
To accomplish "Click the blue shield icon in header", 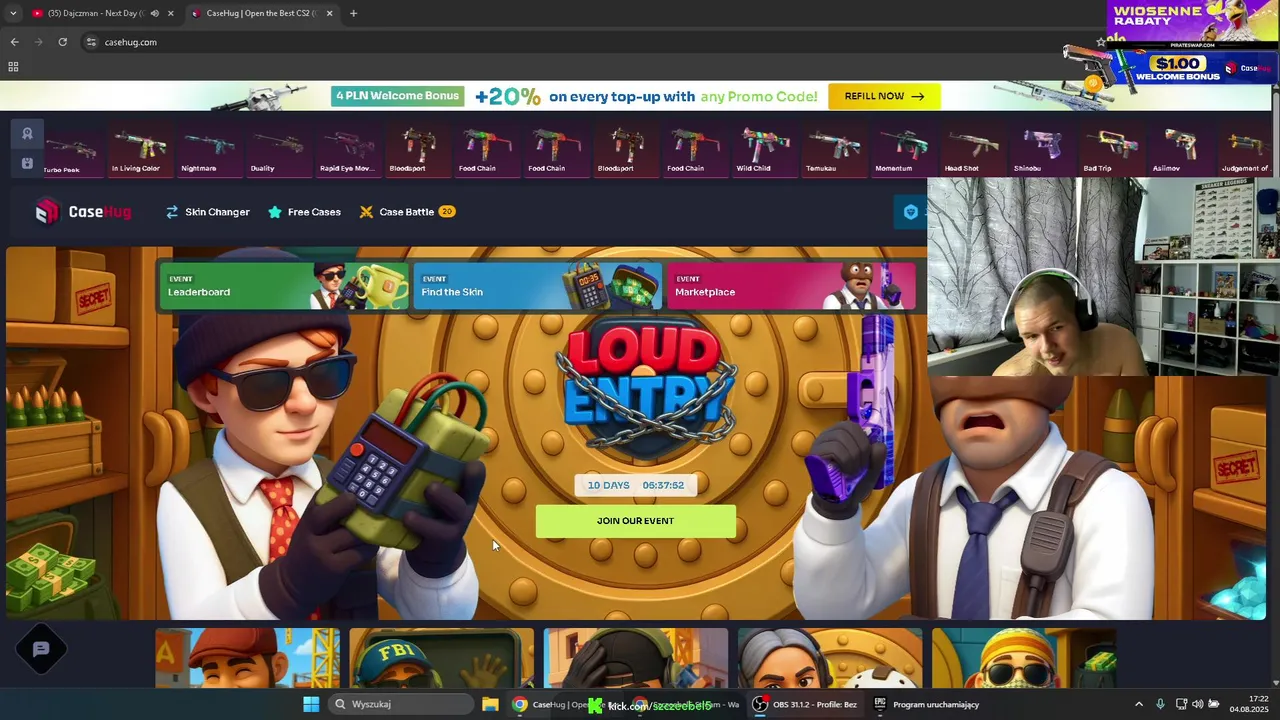I will point(910,212).
